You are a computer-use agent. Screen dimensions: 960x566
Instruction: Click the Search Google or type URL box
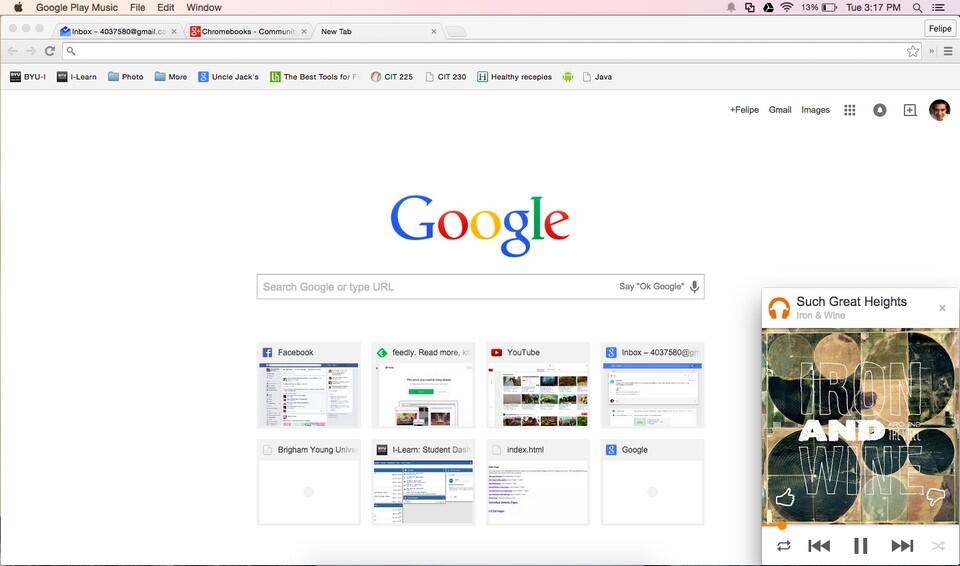[x=480, y=287]
